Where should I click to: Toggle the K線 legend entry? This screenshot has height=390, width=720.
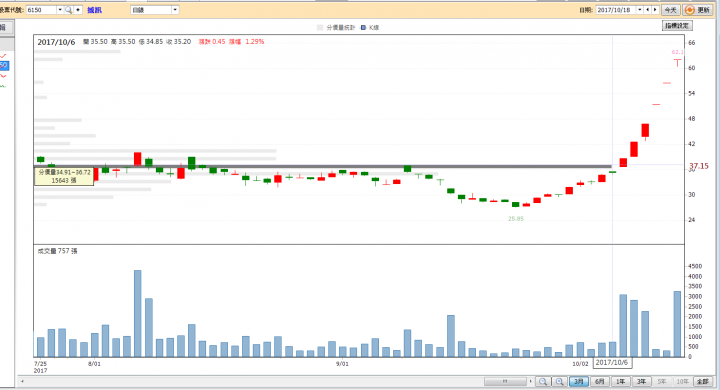coord(370,28)
